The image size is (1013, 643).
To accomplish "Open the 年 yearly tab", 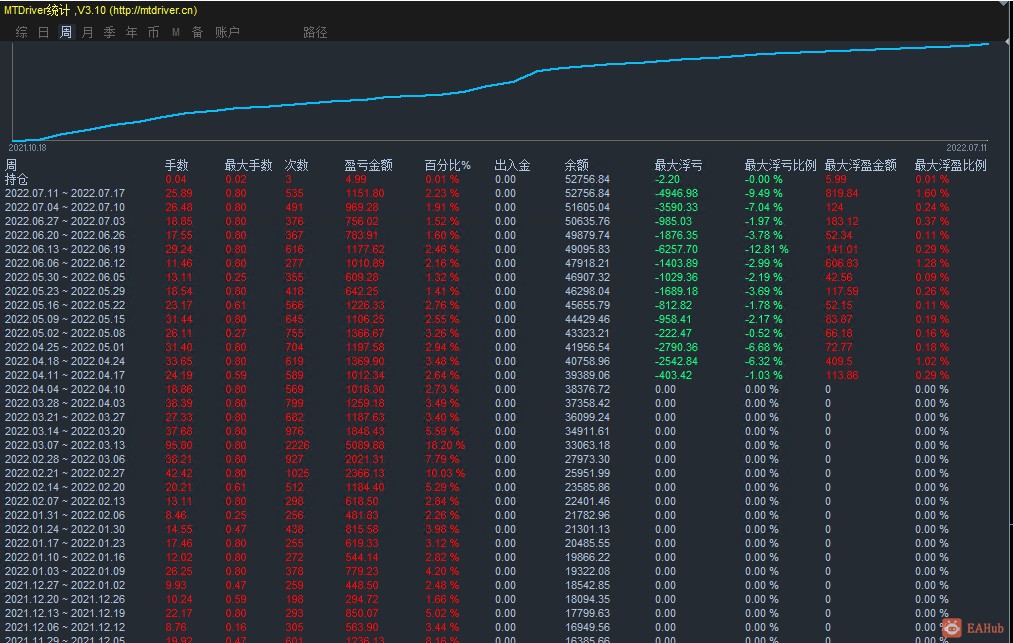I will click(132, 32).
